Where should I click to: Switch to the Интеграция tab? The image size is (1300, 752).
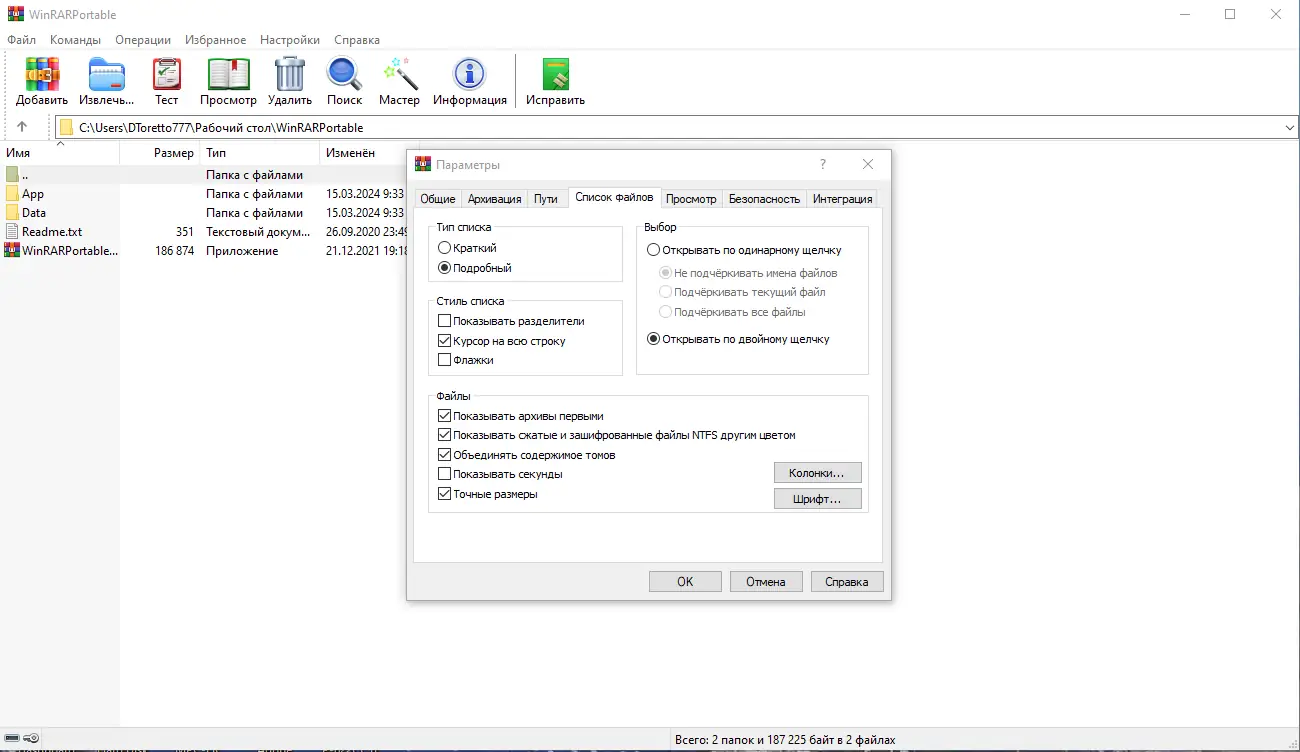pos(843,199)
